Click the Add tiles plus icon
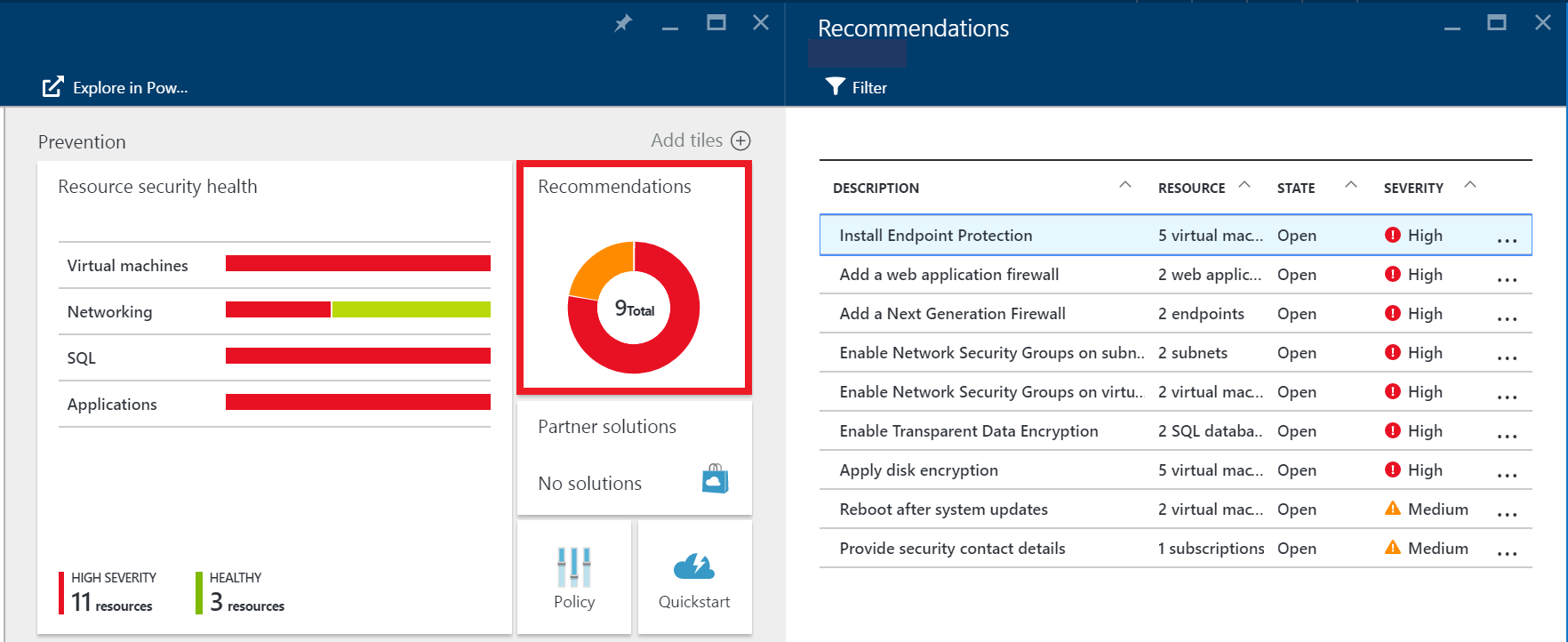1568x642 pixels. pos(740,140)
